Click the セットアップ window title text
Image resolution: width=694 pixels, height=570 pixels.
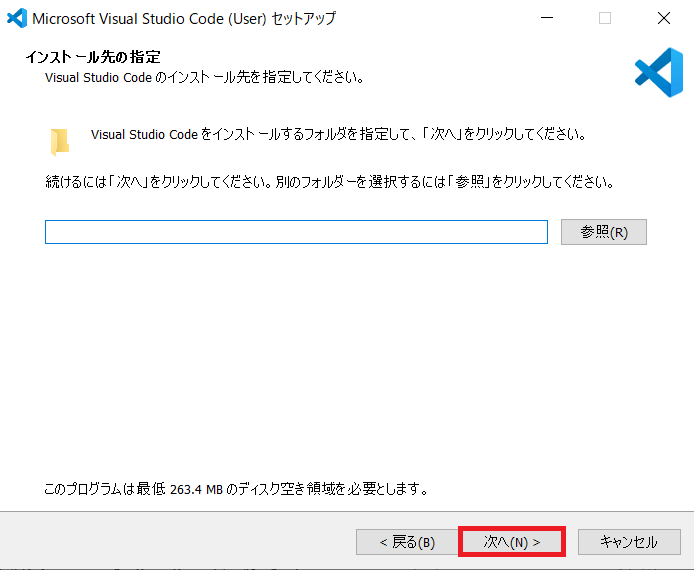tap(184, 18)
